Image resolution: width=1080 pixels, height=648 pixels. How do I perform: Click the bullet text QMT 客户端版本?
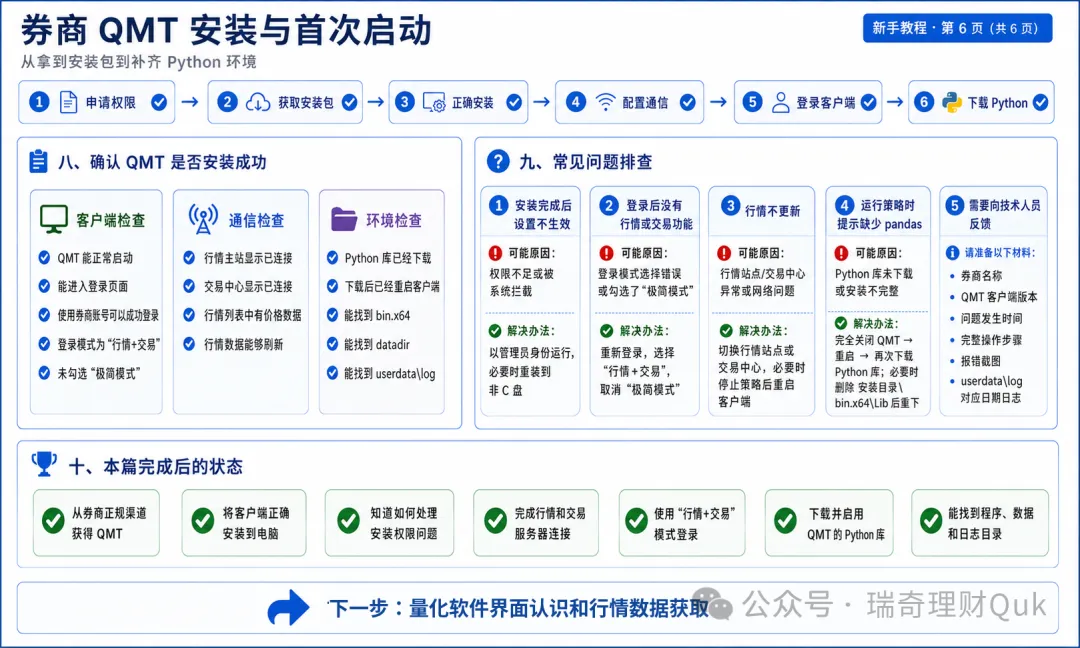click(999, 297)
